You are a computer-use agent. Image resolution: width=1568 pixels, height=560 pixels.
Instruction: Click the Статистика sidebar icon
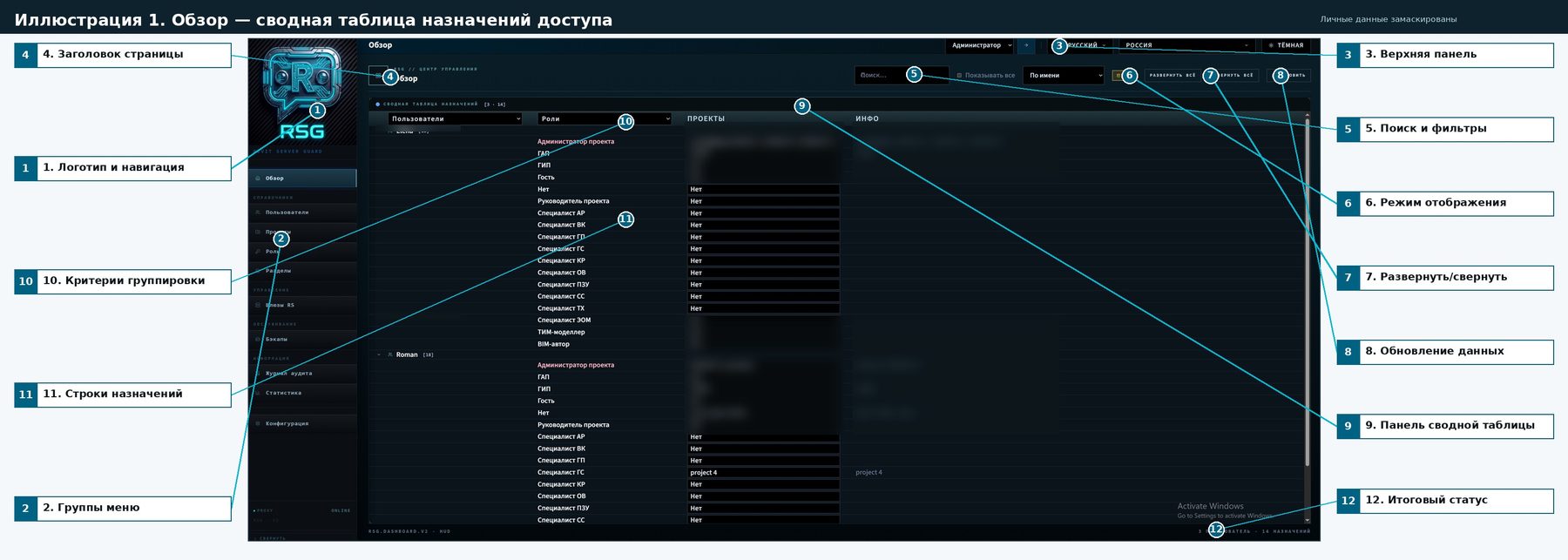tap(258, 393)
